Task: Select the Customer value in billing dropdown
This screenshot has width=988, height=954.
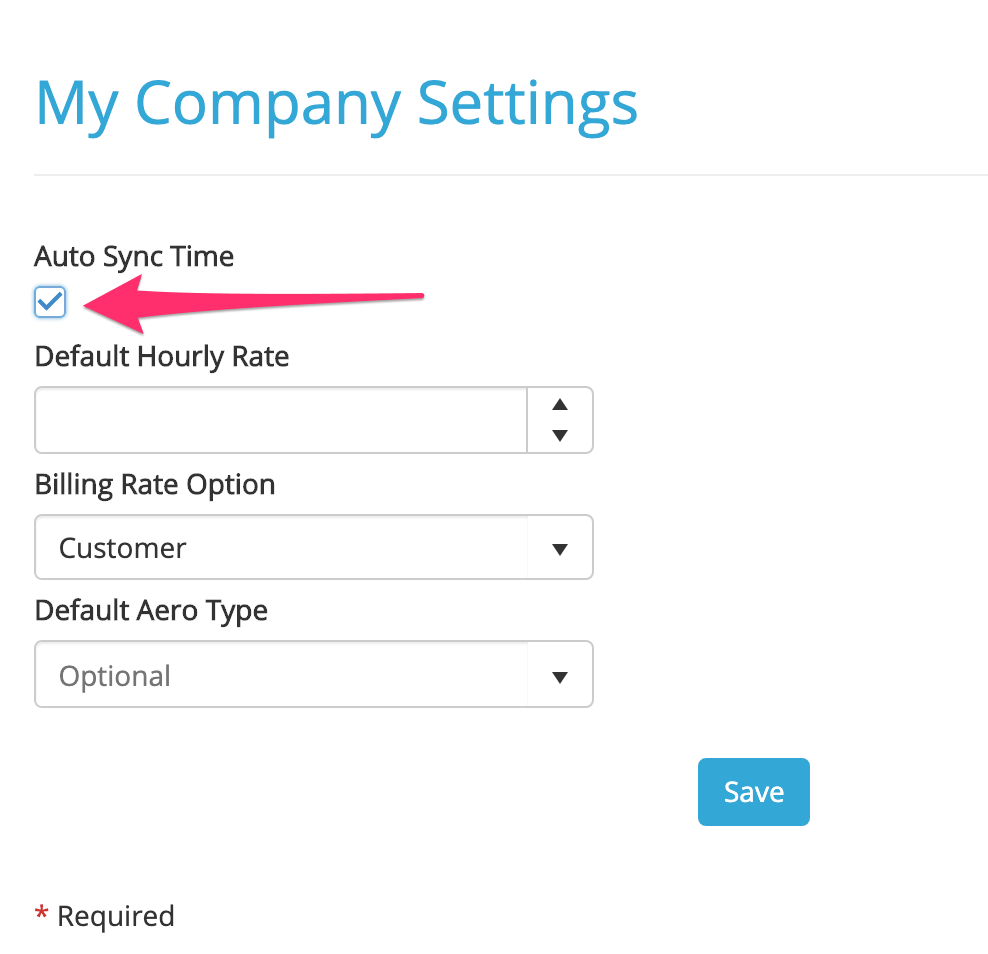Action: click(122, 547)
